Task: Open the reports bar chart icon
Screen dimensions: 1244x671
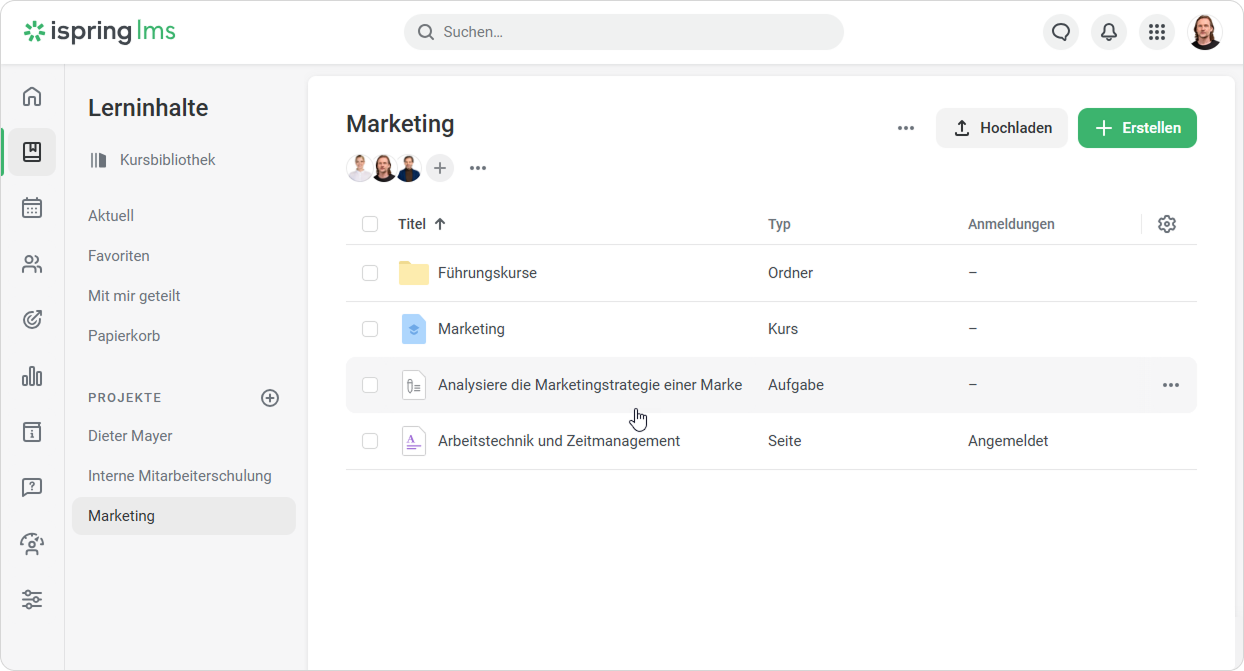Action: (x=32, y=376)
